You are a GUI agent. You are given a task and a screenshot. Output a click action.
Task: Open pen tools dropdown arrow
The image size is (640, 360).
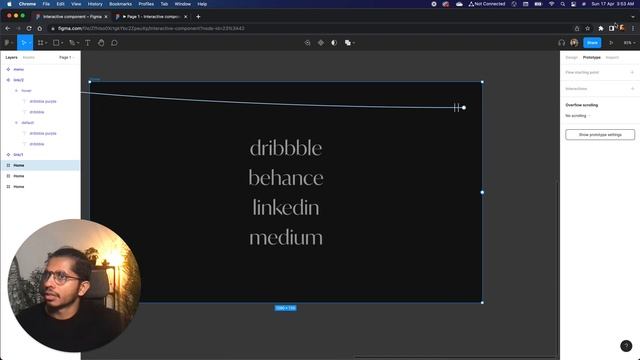point(78,43)
